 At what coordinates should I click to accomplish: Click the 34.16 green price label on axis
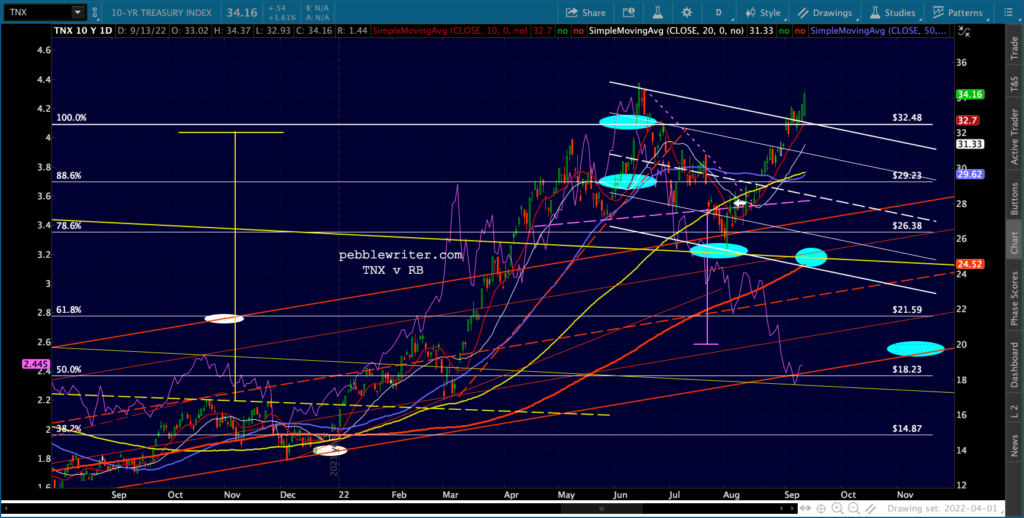point(970,95)
